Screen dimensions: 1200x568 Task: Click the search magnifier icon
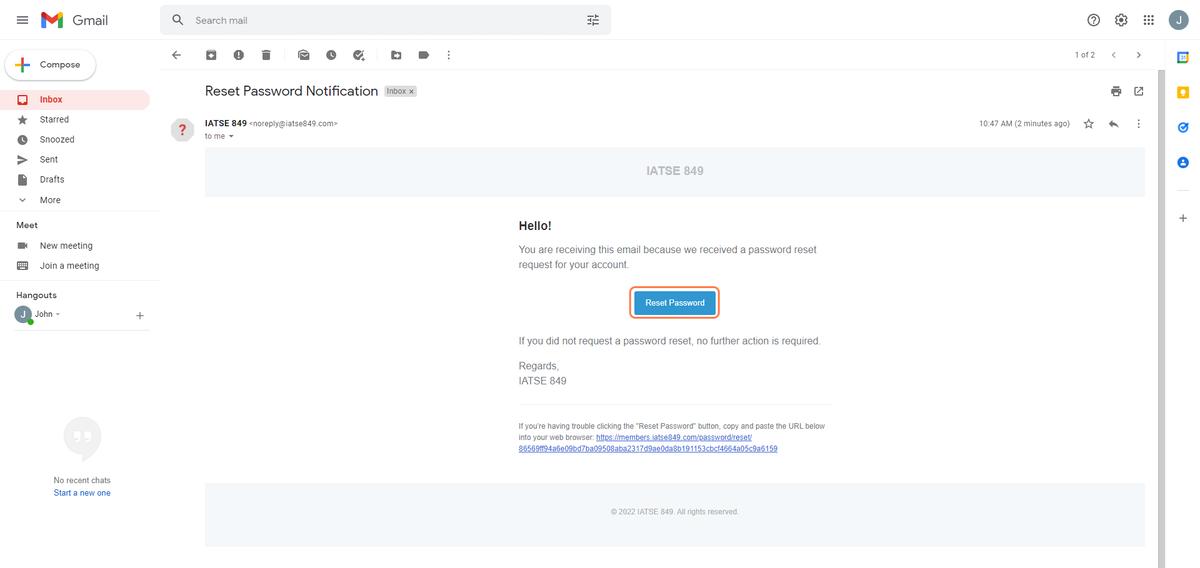tap(178, 20)
